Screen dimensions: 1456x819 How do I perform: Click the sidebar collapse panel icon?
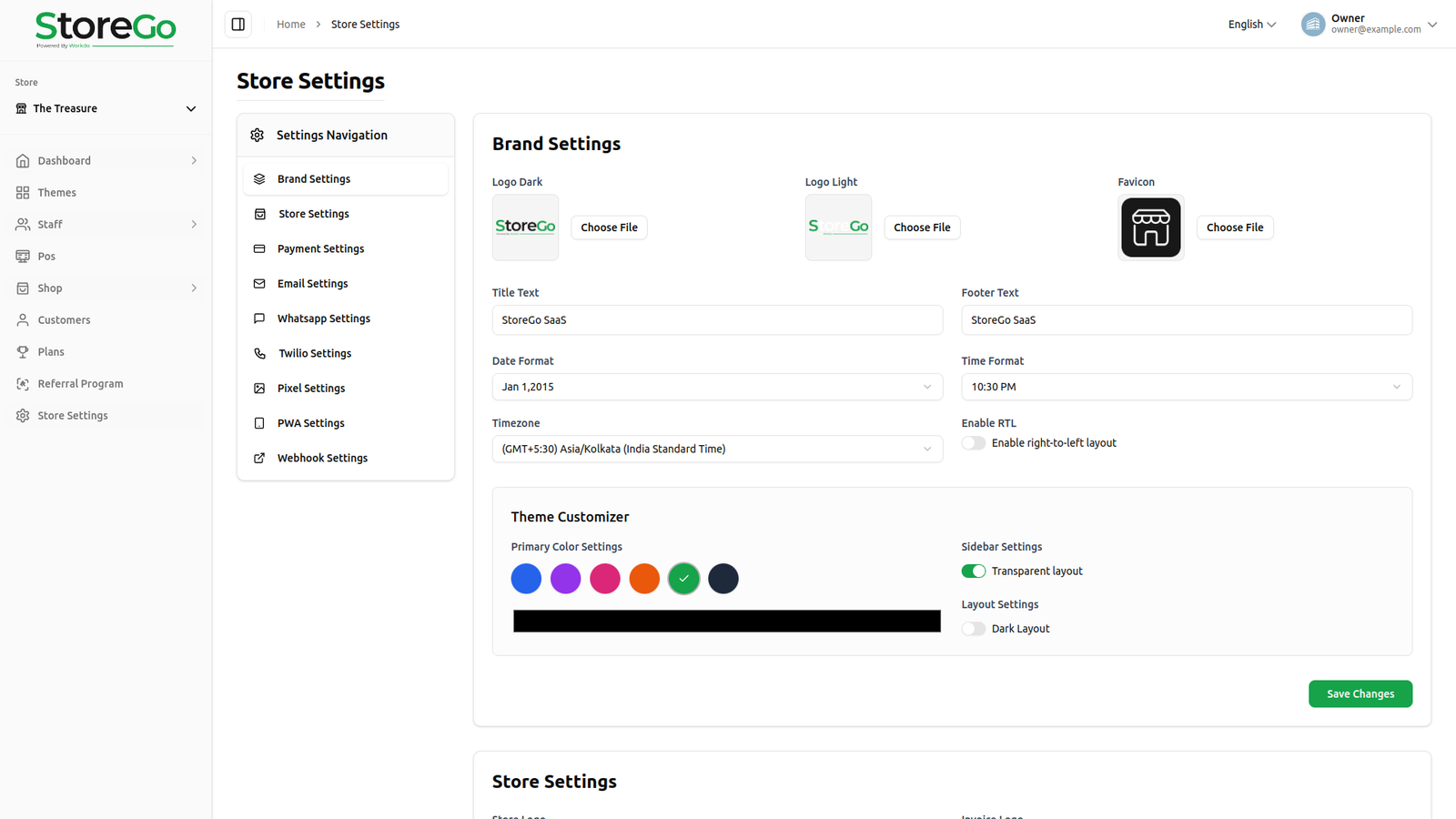point(238,25)
